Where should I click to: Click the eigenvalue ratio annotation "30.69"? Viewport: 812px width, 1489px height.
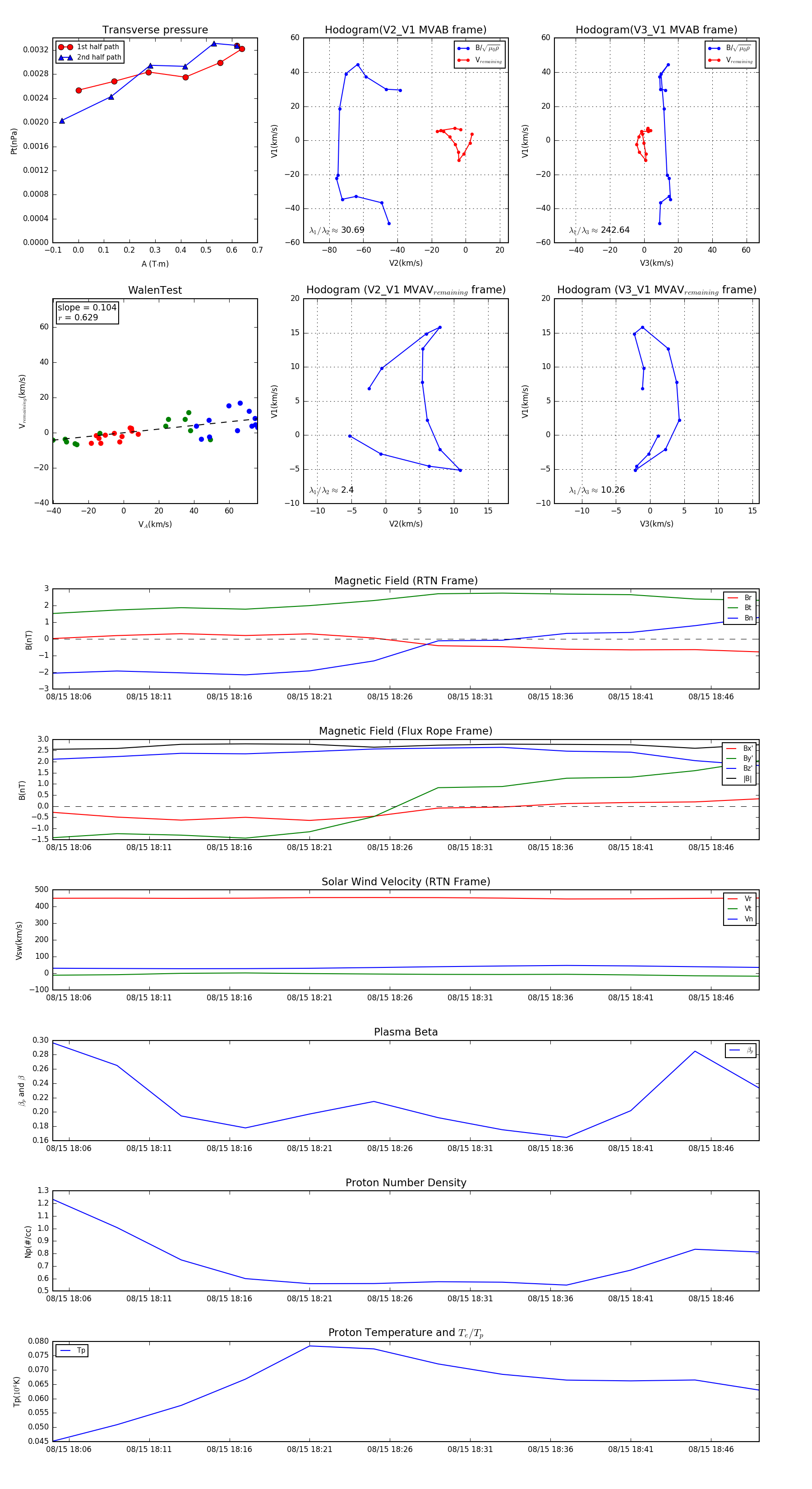tap(337, 230)
